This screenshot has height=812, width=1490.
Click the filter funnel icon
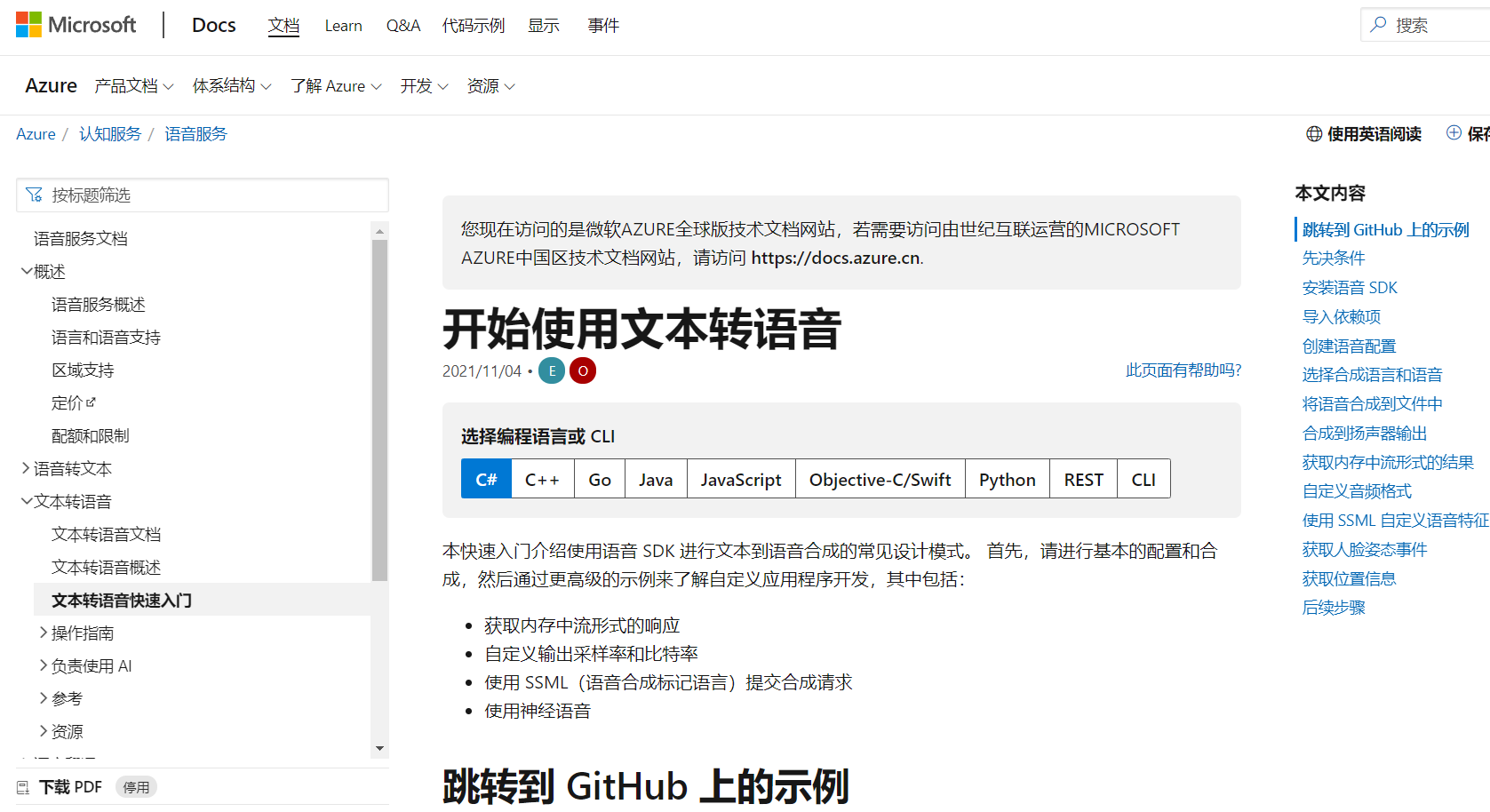35,195
